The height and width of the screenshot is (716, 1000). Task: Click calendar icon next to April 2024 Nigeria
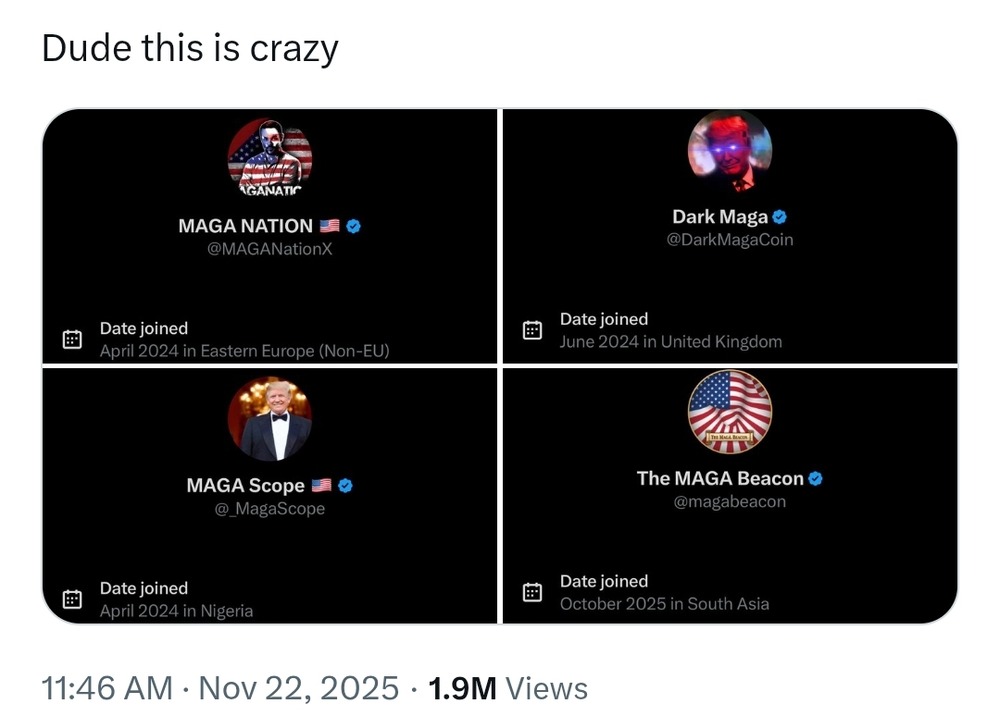tap(72, 599)
